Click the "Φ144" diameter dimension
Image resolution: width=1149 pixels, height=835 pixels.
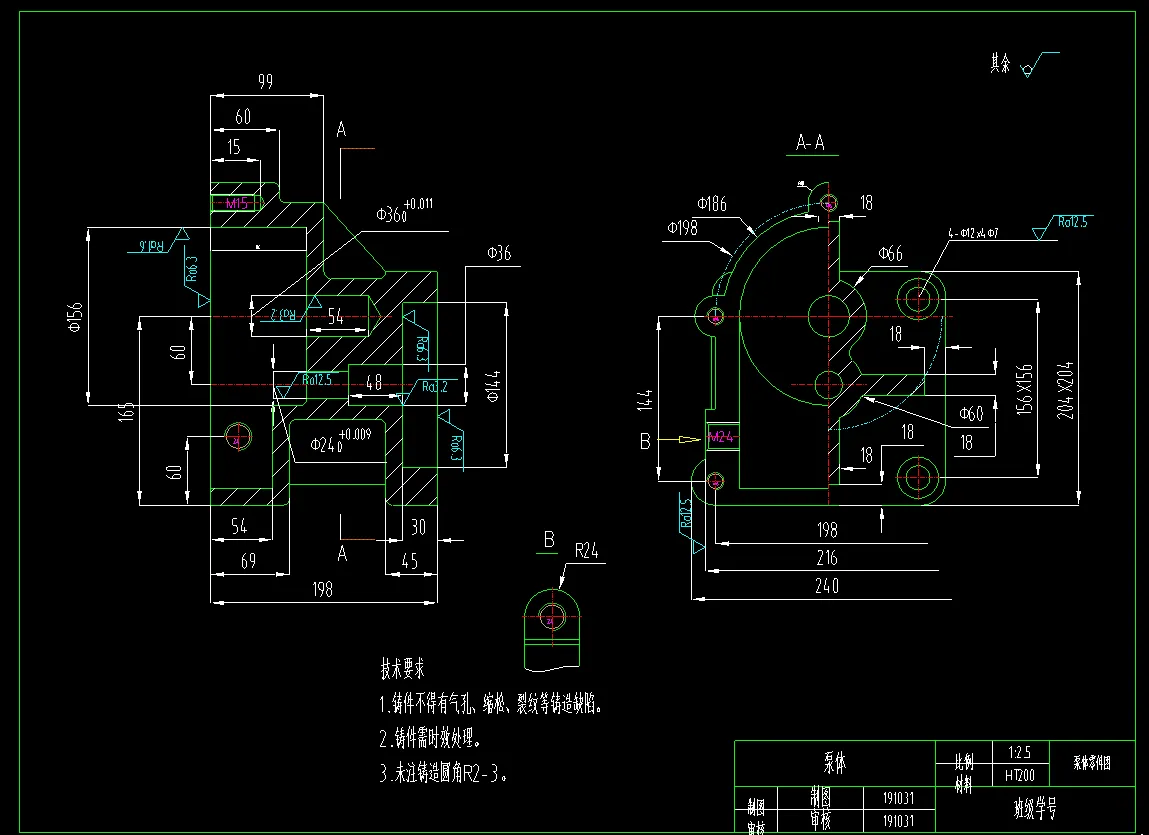(x=493, y=386)
